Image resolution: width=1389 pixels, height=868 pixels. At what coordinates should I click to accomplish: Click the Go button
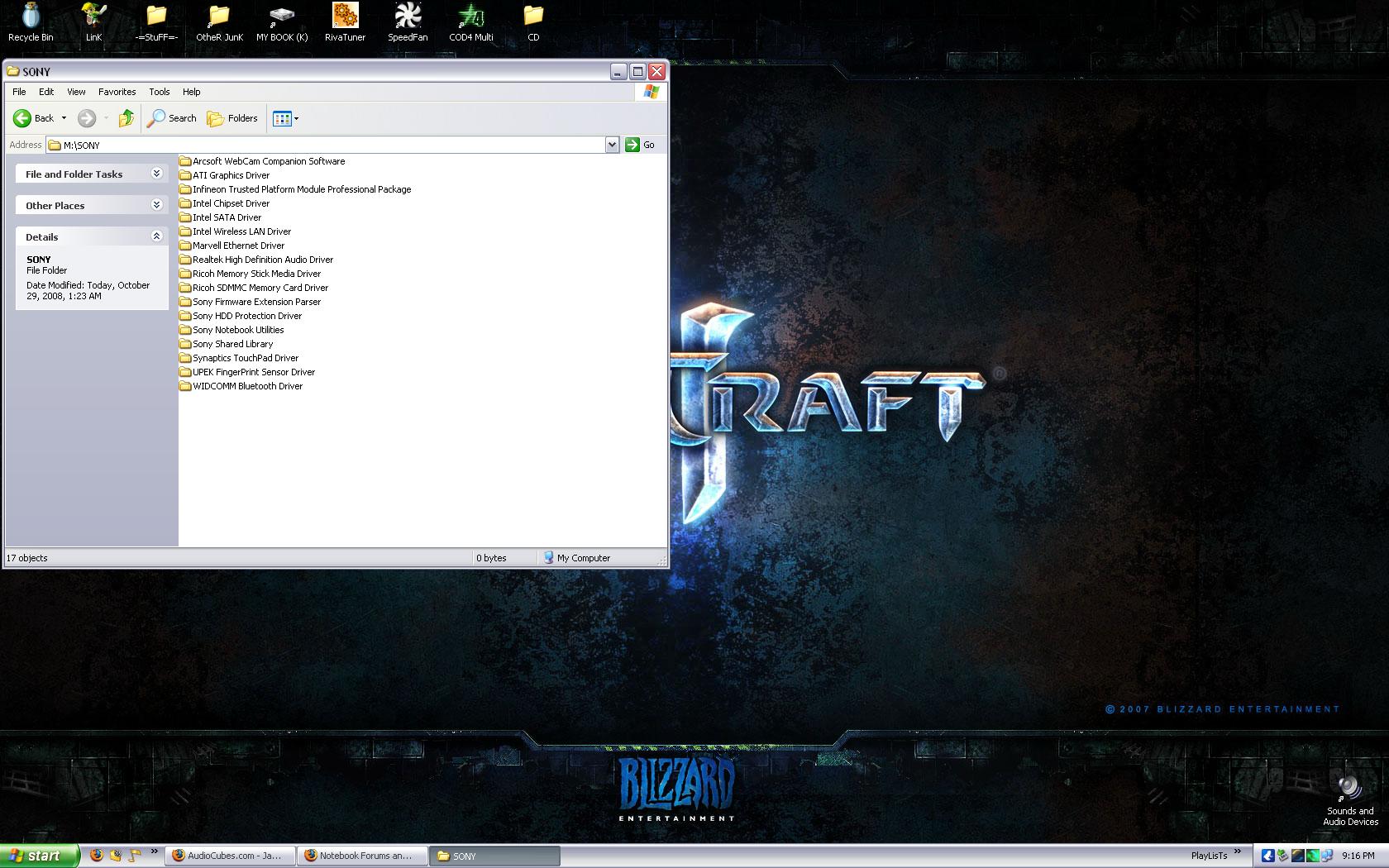pos(641,145)
